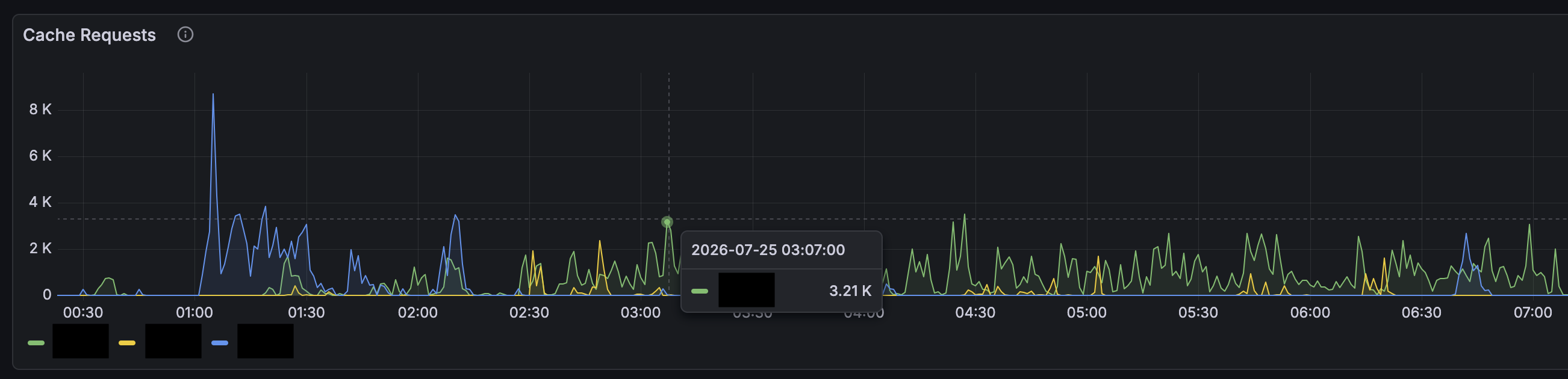Click the 8 K y-axis label
This screenshot has width=1568, height=379.
pos(40,109)
